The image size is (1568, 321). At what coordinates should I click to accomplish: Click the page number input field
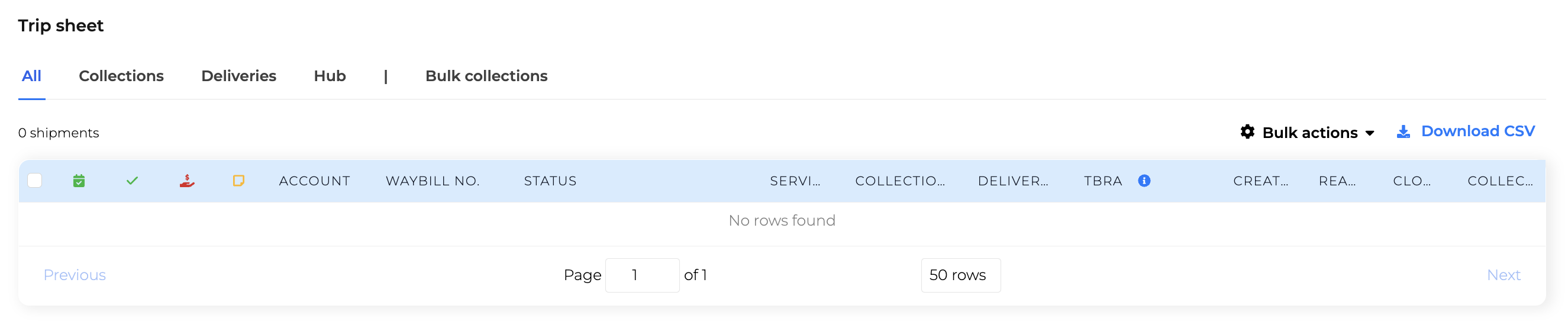coord(642,275)
